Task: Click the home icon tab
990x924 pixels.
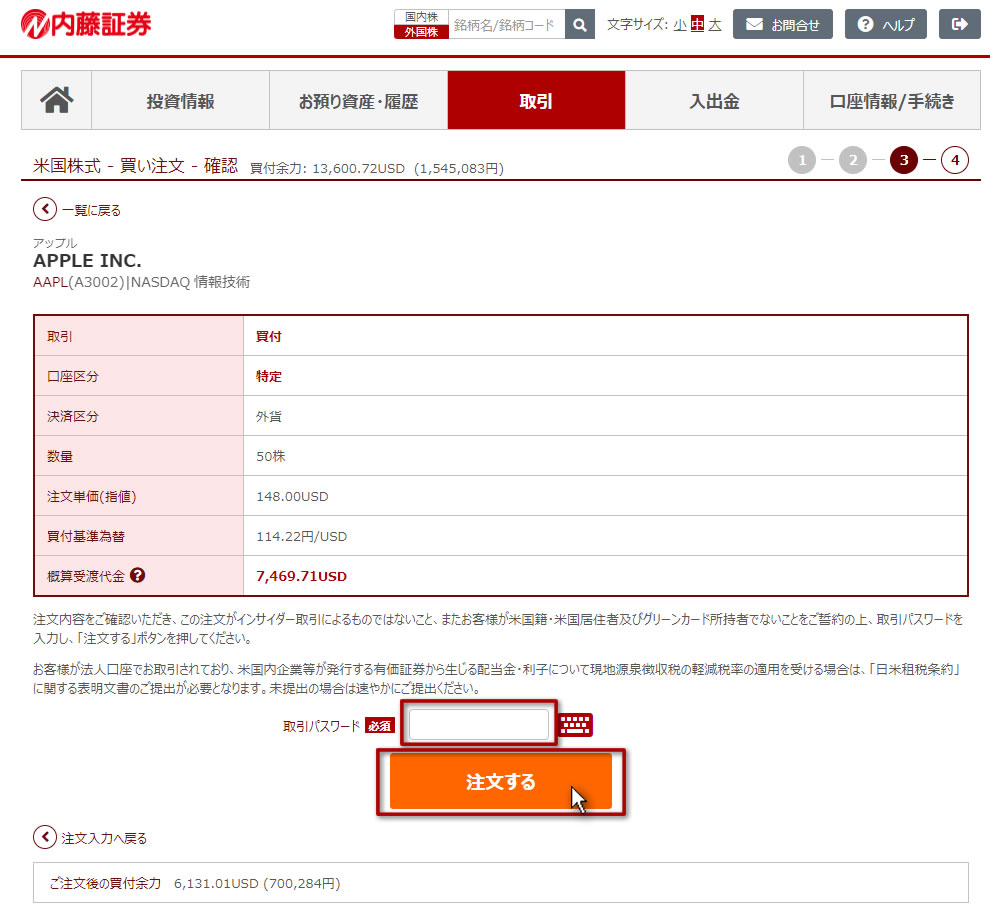Action: pos(57,101)
